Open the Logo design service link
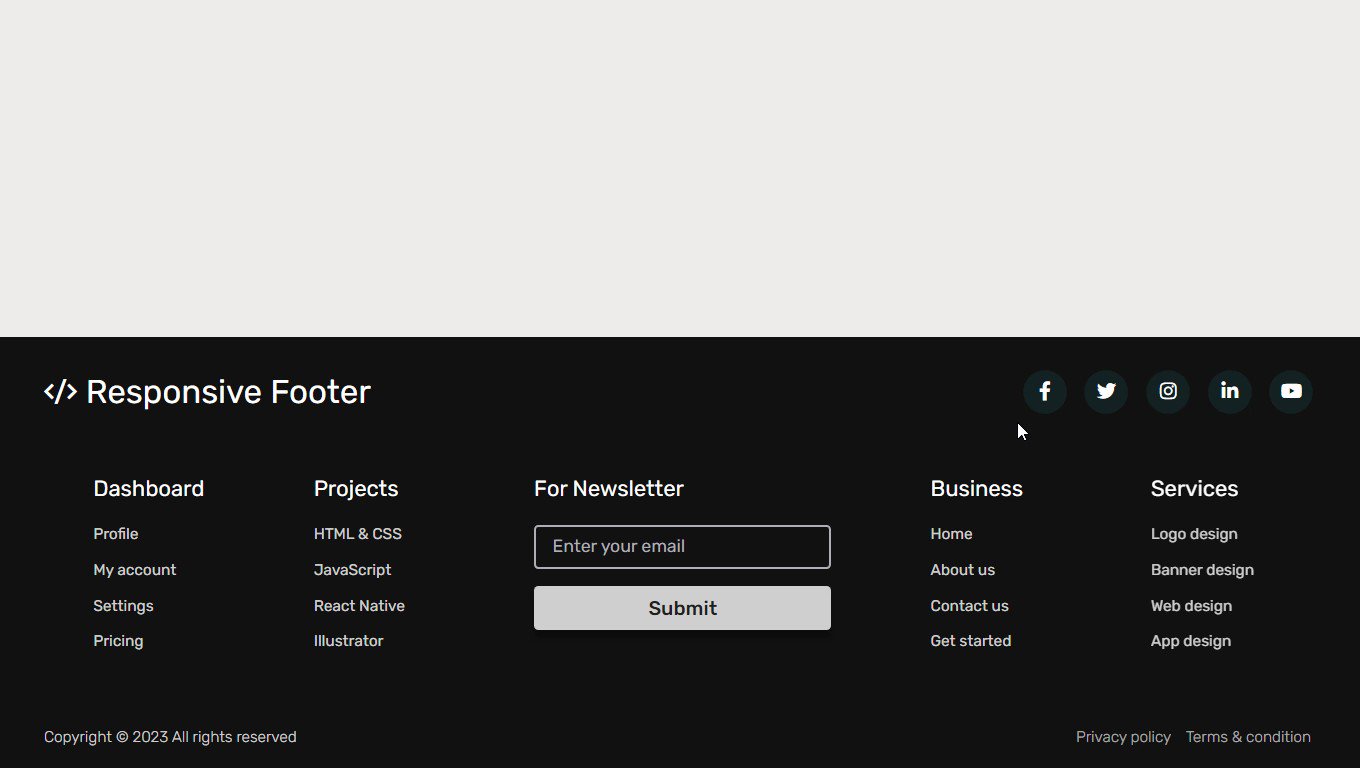This screenshot has width=1360, height=768. 1194,534
